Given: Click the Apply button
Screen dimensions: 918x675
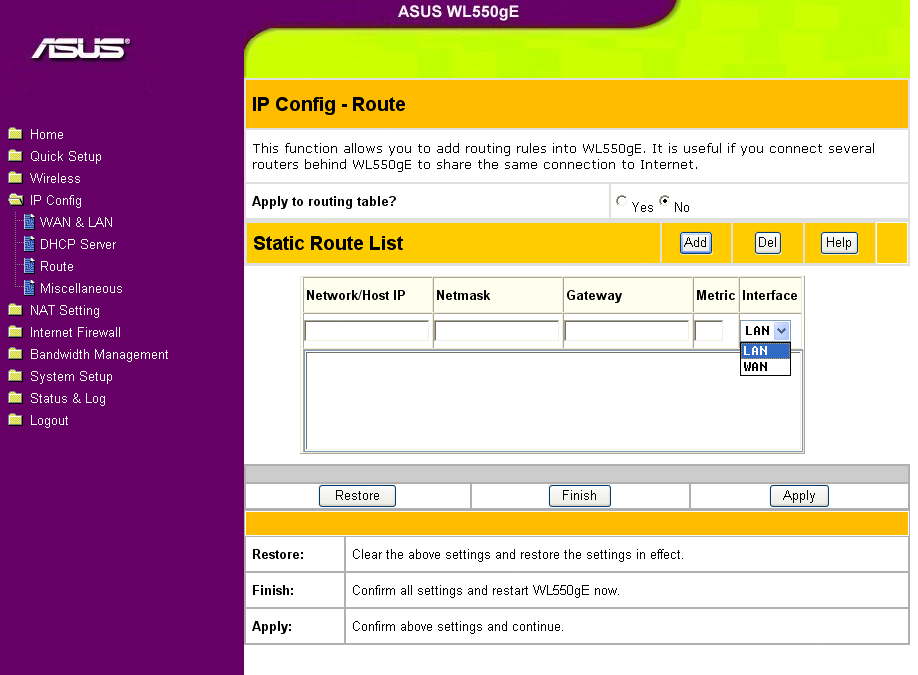Looking at the screenshot, I should pos(799,496).
